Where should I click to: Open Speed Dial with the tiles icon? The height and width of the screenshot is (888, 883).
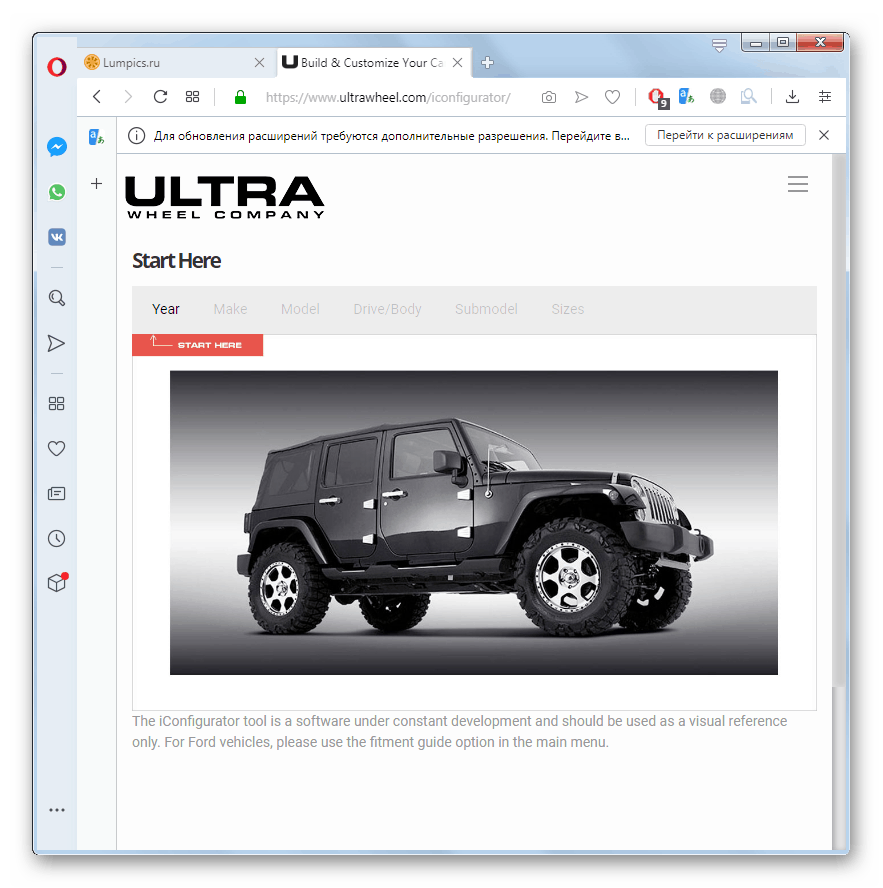point(57,403)
